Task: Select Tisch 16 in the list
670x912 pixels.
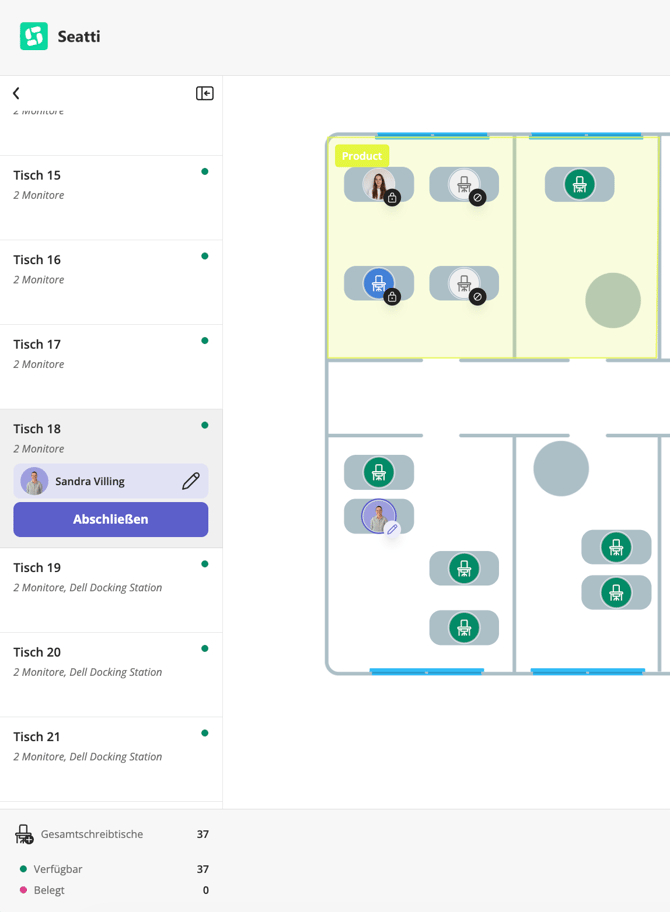Action: [111, 282]
